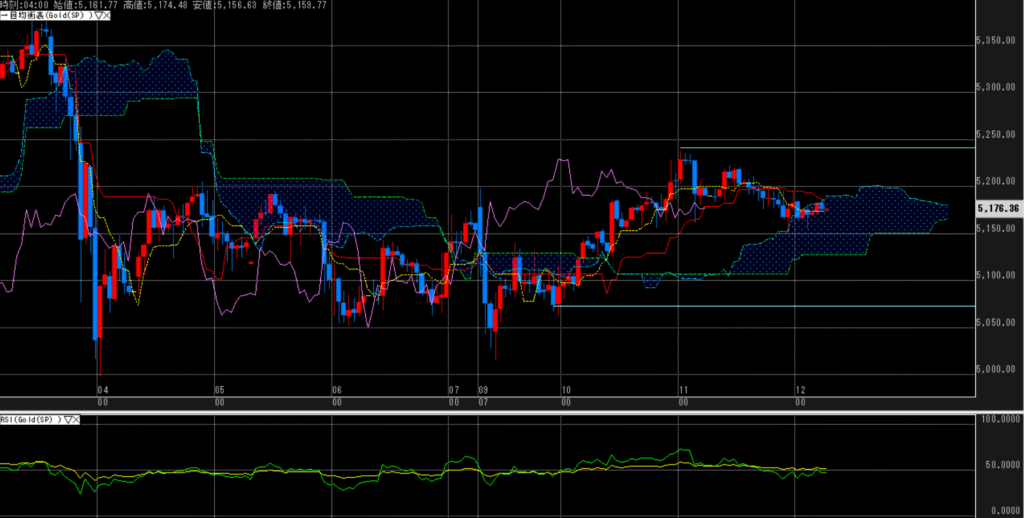This screenshot has height=518, width=1024.
Task: Click the 5,000.00 price axis label
Action: click(x=996, y=370)
